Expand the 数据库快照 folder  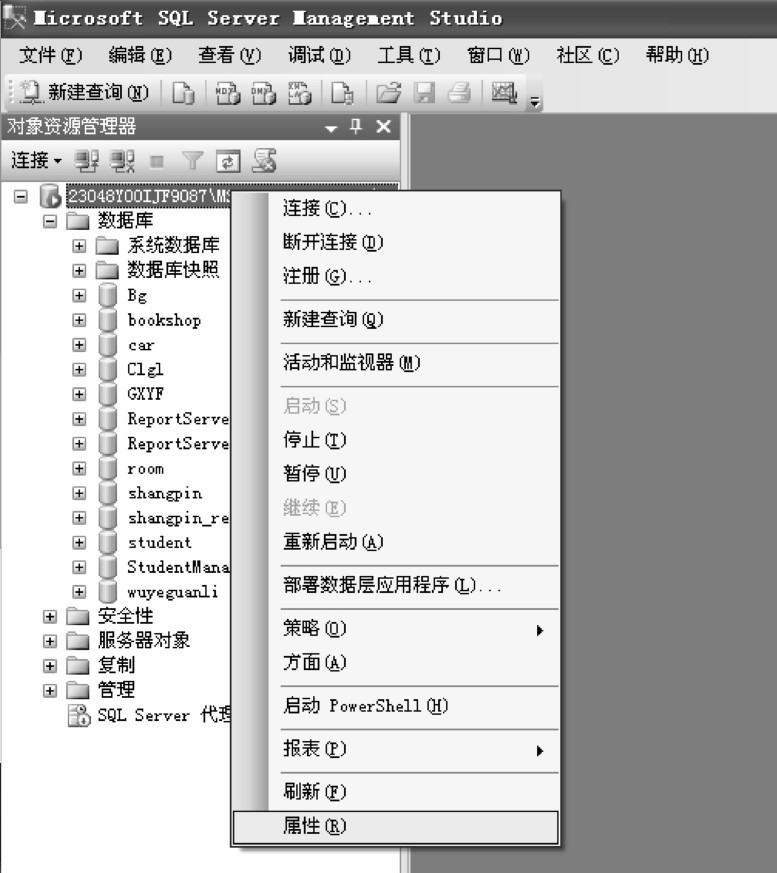(79, 271)
